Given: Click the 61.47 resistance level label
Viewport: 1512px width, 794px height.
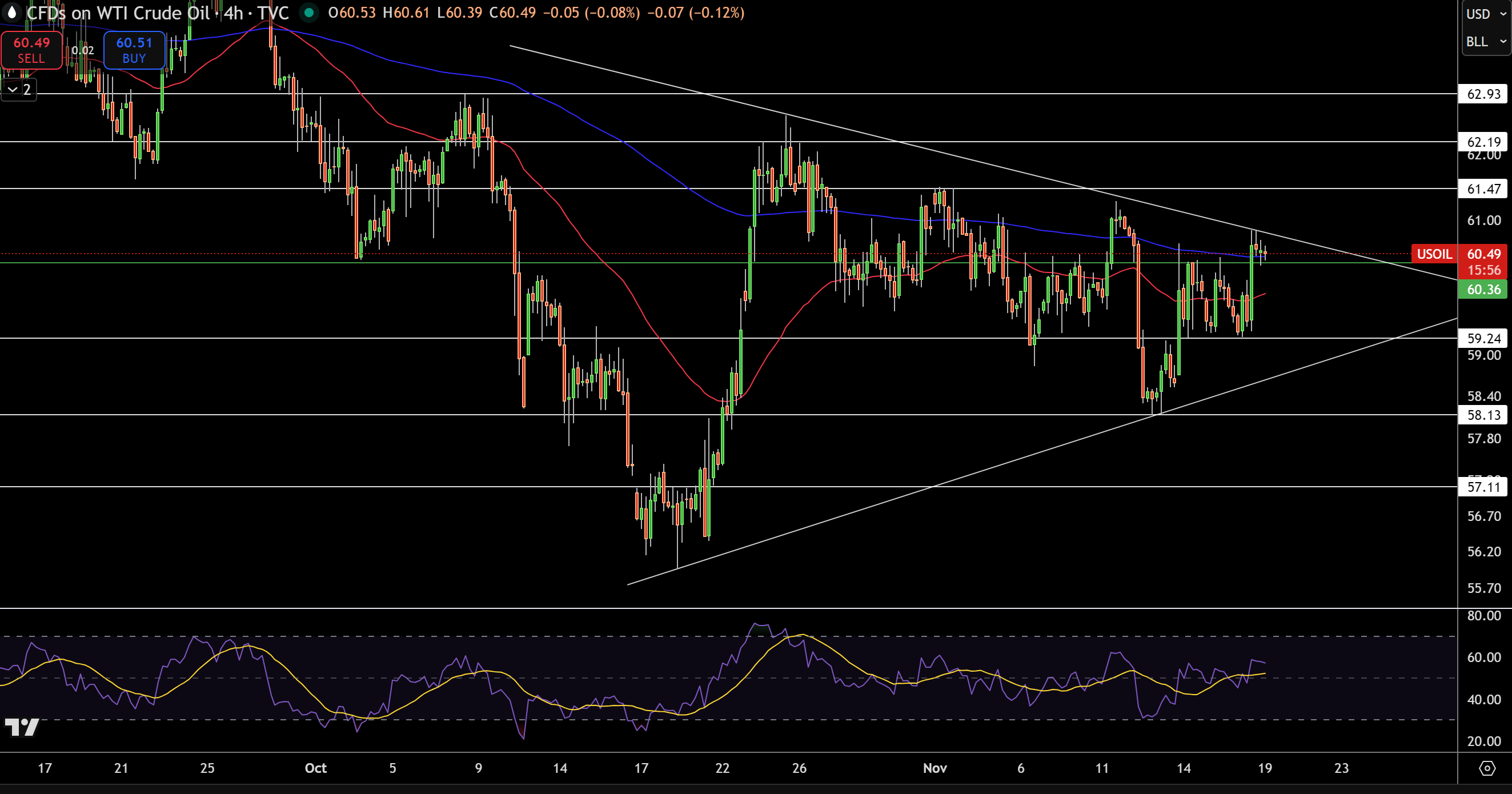Looking at the screenshot, I should click(x=1483, y=189).
